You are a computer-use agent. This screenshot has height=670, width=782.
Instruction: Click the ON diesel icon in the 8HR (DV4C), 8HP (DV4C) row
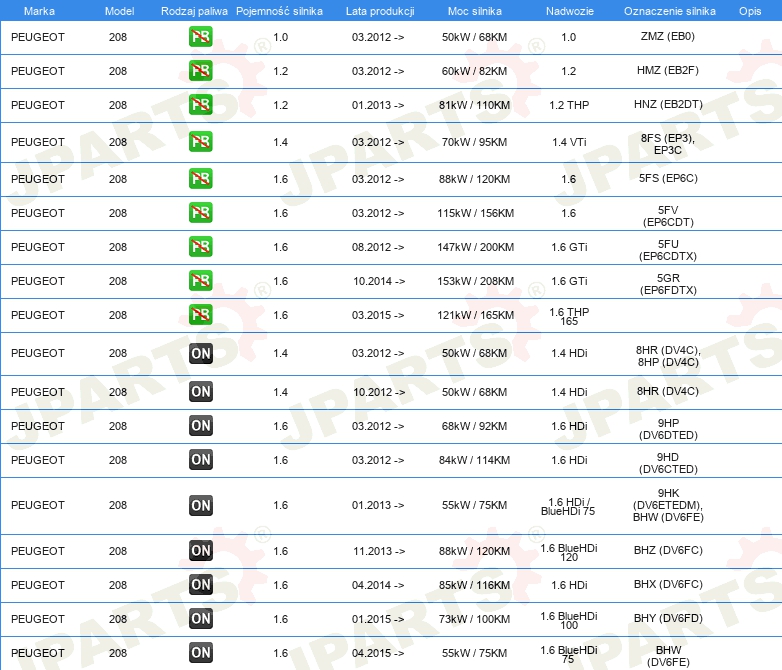tap(200, 353)
